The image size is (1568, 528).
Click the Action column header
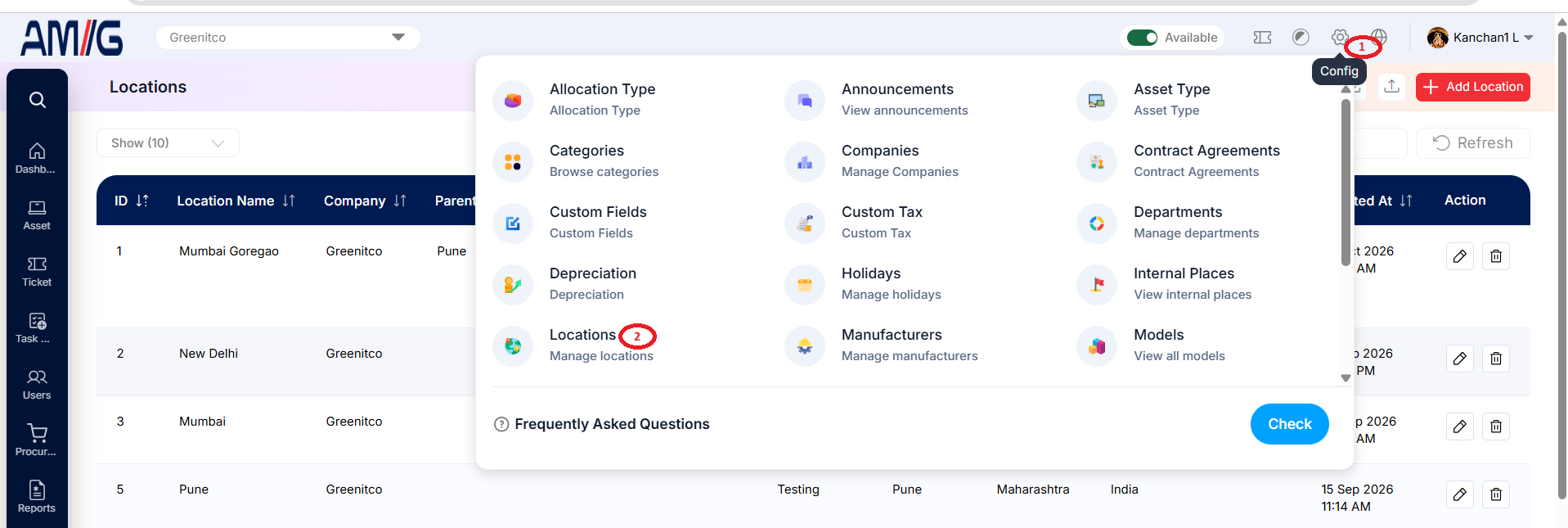tap(1465, 201)
